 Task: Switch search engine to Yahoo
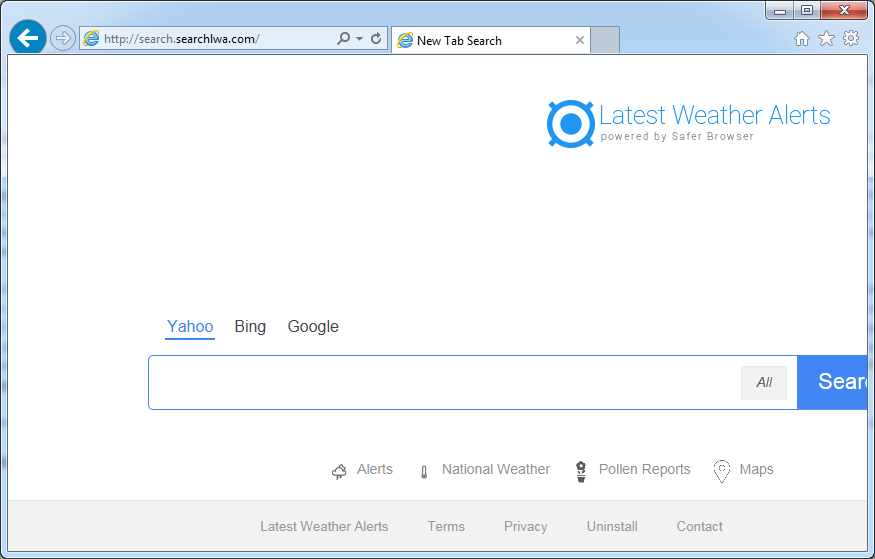tap(190, 326)
